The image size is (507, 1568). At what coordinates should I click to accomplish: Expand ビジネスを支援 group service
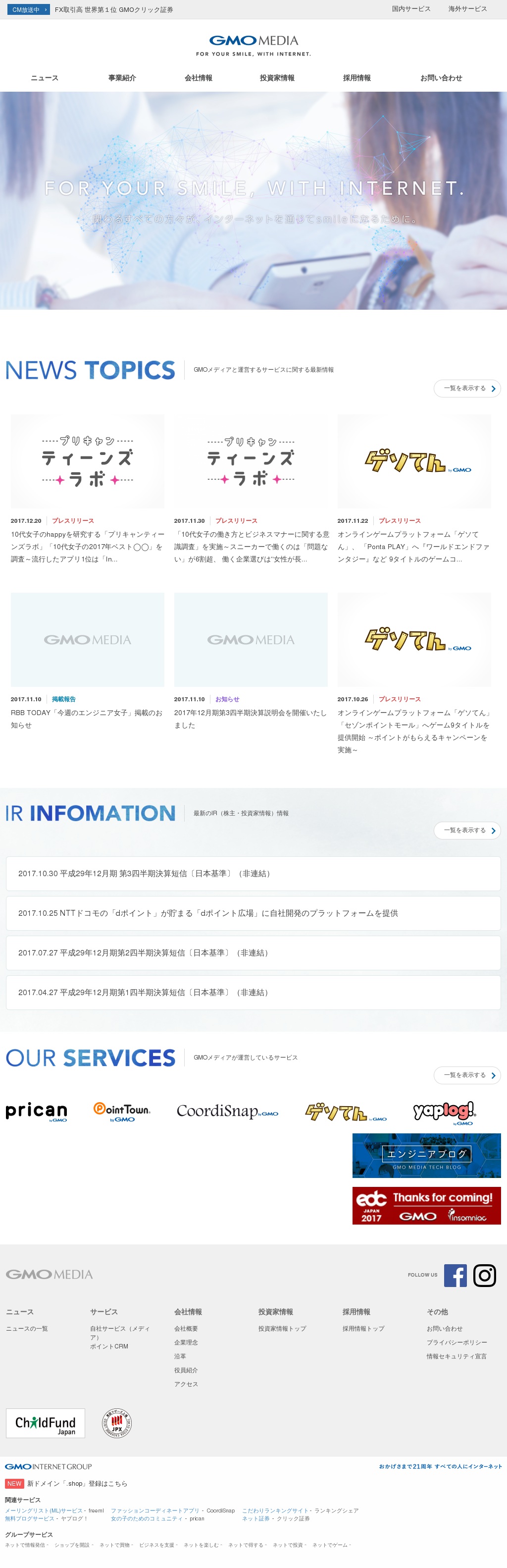pyautogui.click(x=158, y=1545)
